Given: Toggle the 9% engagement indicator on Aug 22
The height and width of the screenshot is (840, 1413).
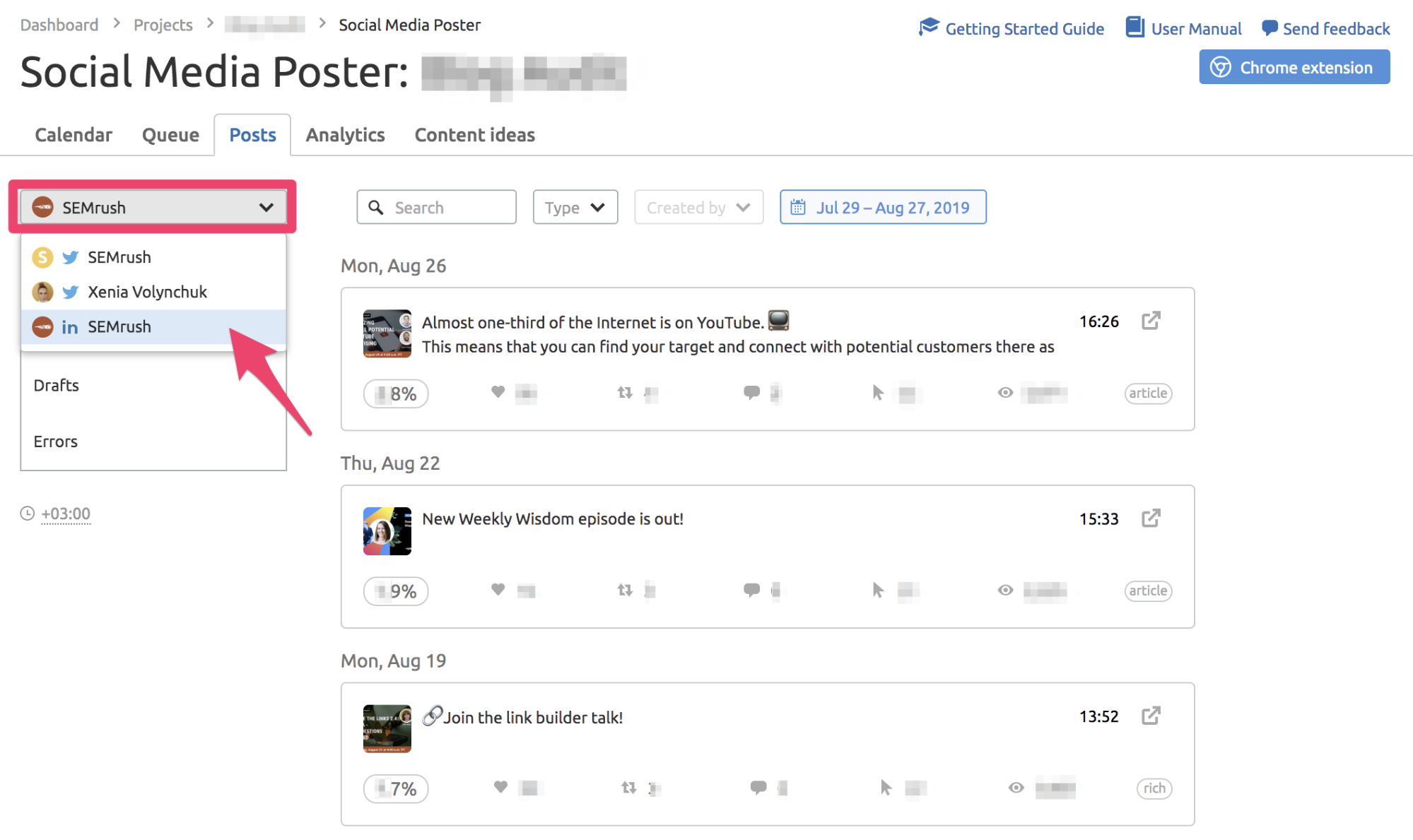Looking at the screenshot, I should pos(396,590).
